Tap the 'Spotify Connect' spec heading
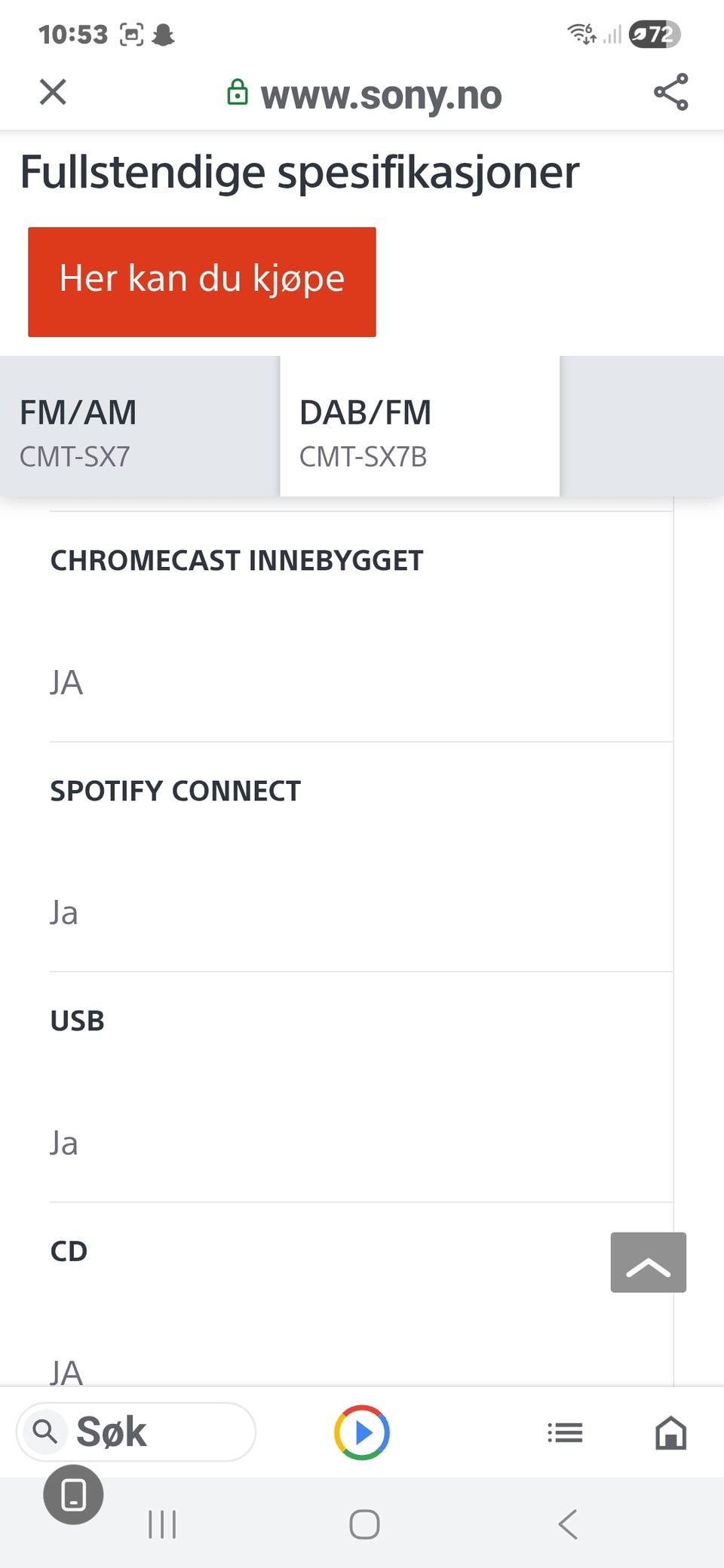Screen dimensions: 724x1568 coord(176,791)
